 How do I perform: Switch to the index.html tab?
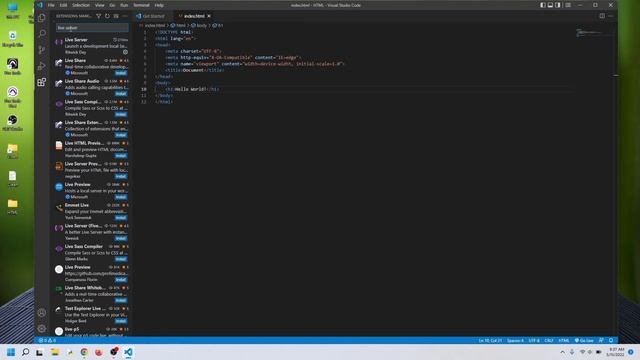tap(194, 16)
